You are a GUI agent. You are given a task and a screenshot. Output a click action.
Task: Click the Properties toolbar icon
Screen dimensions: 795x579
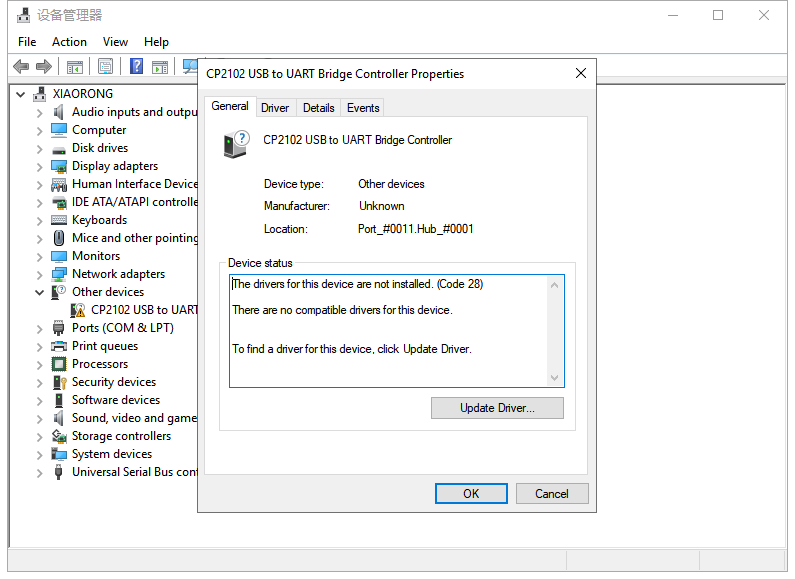[105, 67]
